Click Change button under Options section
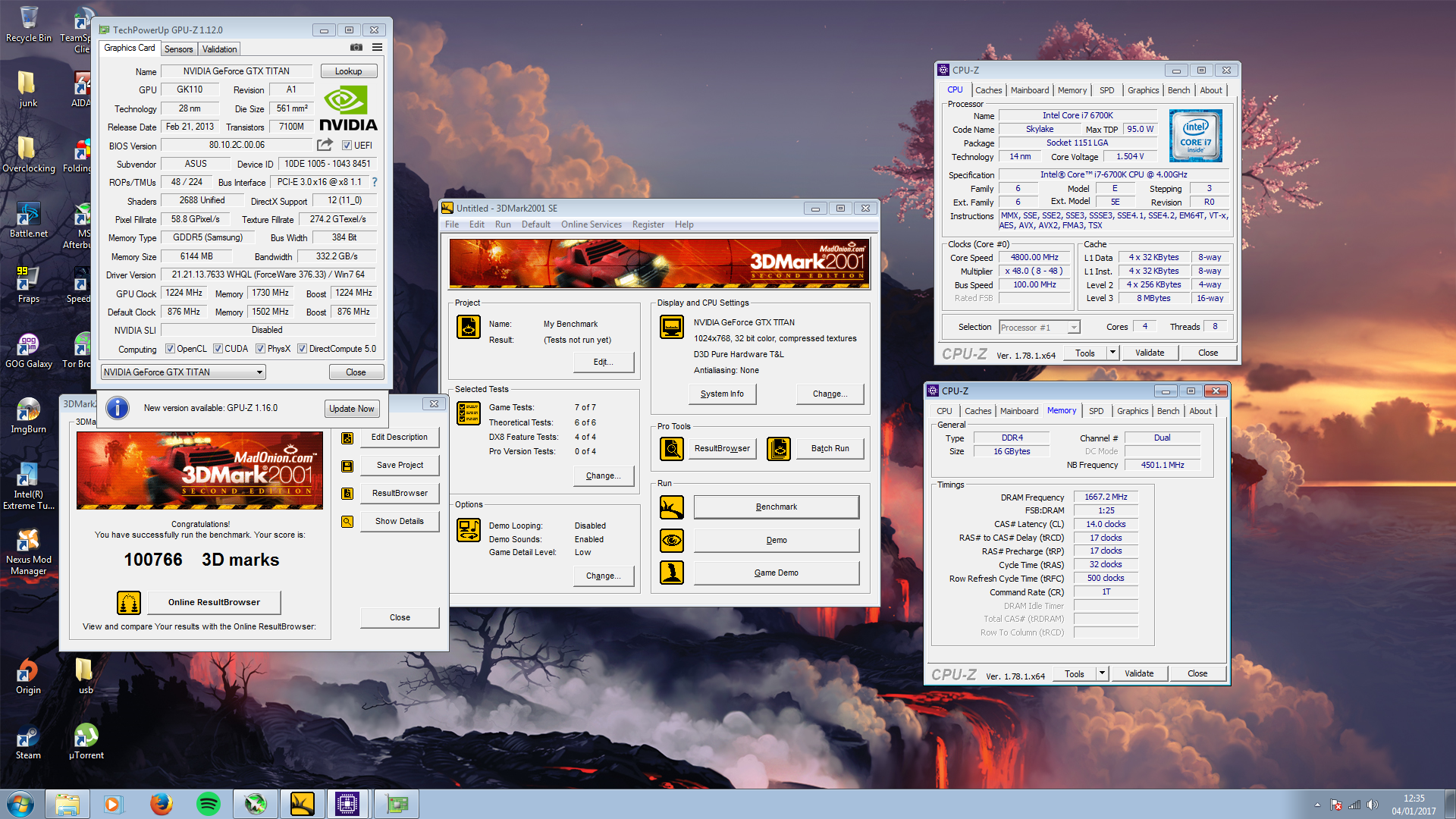 click(x=604, y=576)
